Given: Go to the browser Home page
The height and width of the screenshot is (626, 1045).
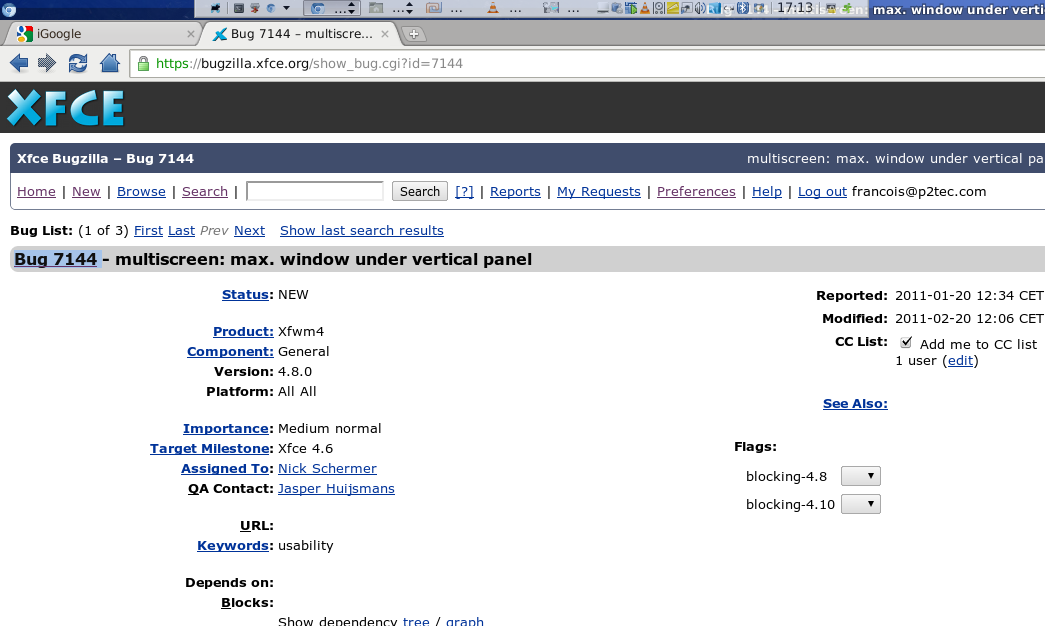Looking at the screenshot, I should click(109, 63).
